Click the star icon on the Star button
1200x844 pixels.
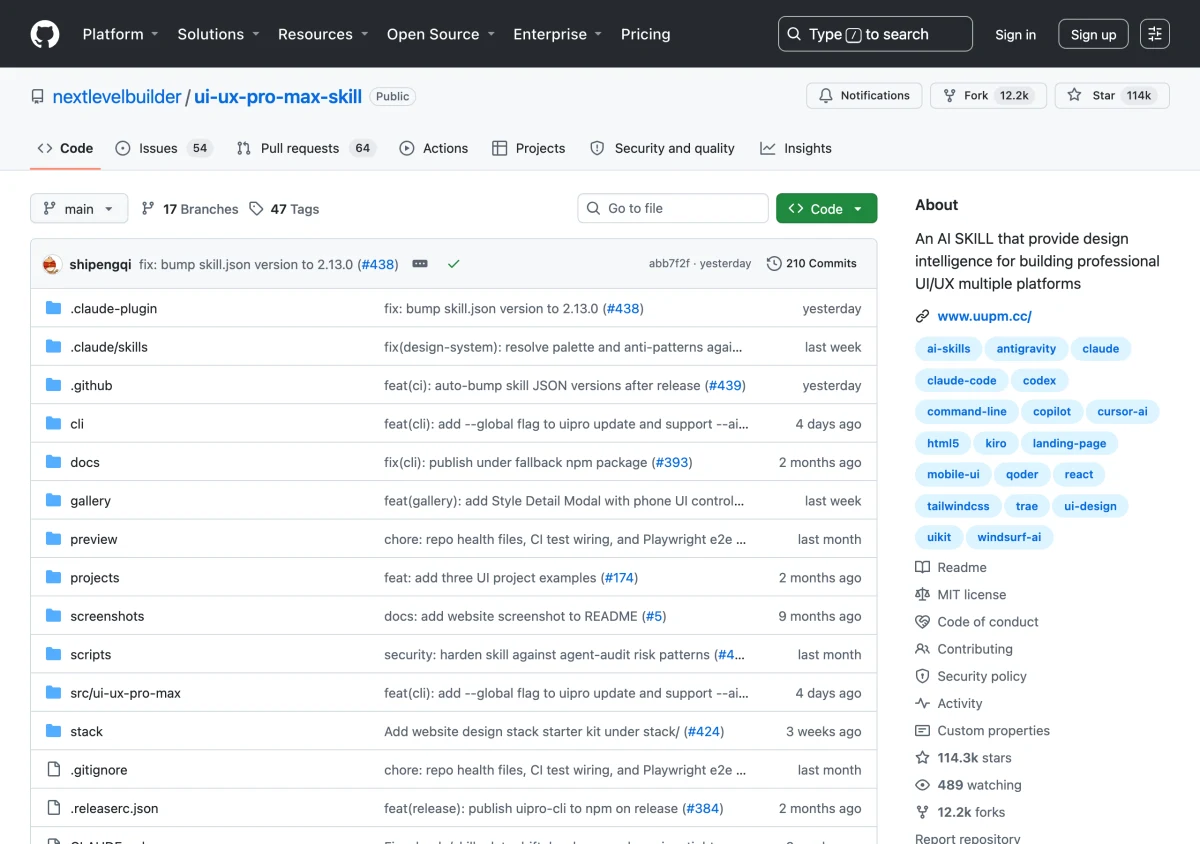[1074, 95]
